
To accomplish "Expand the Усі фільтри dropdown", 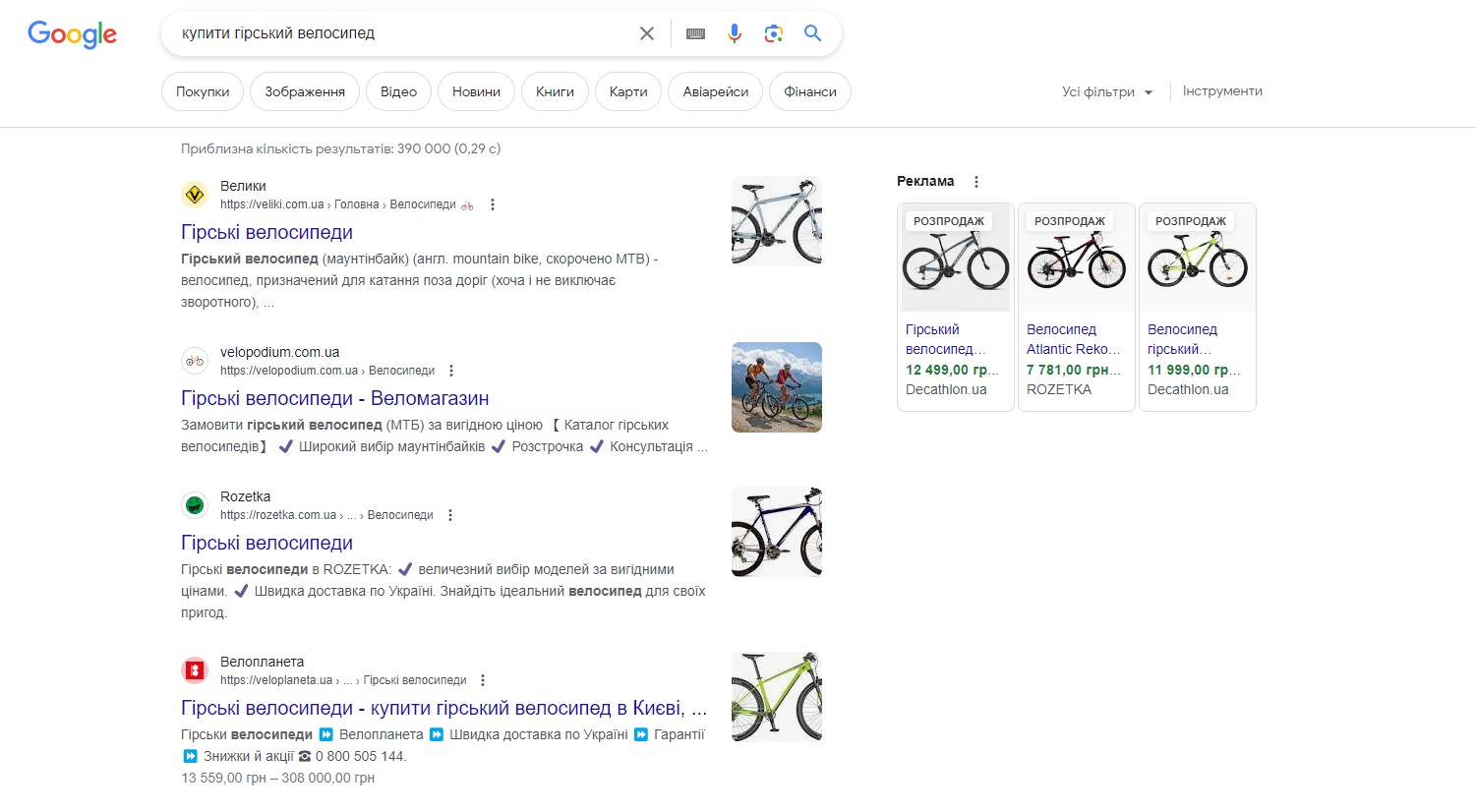I will click(x=1106, y=91).
